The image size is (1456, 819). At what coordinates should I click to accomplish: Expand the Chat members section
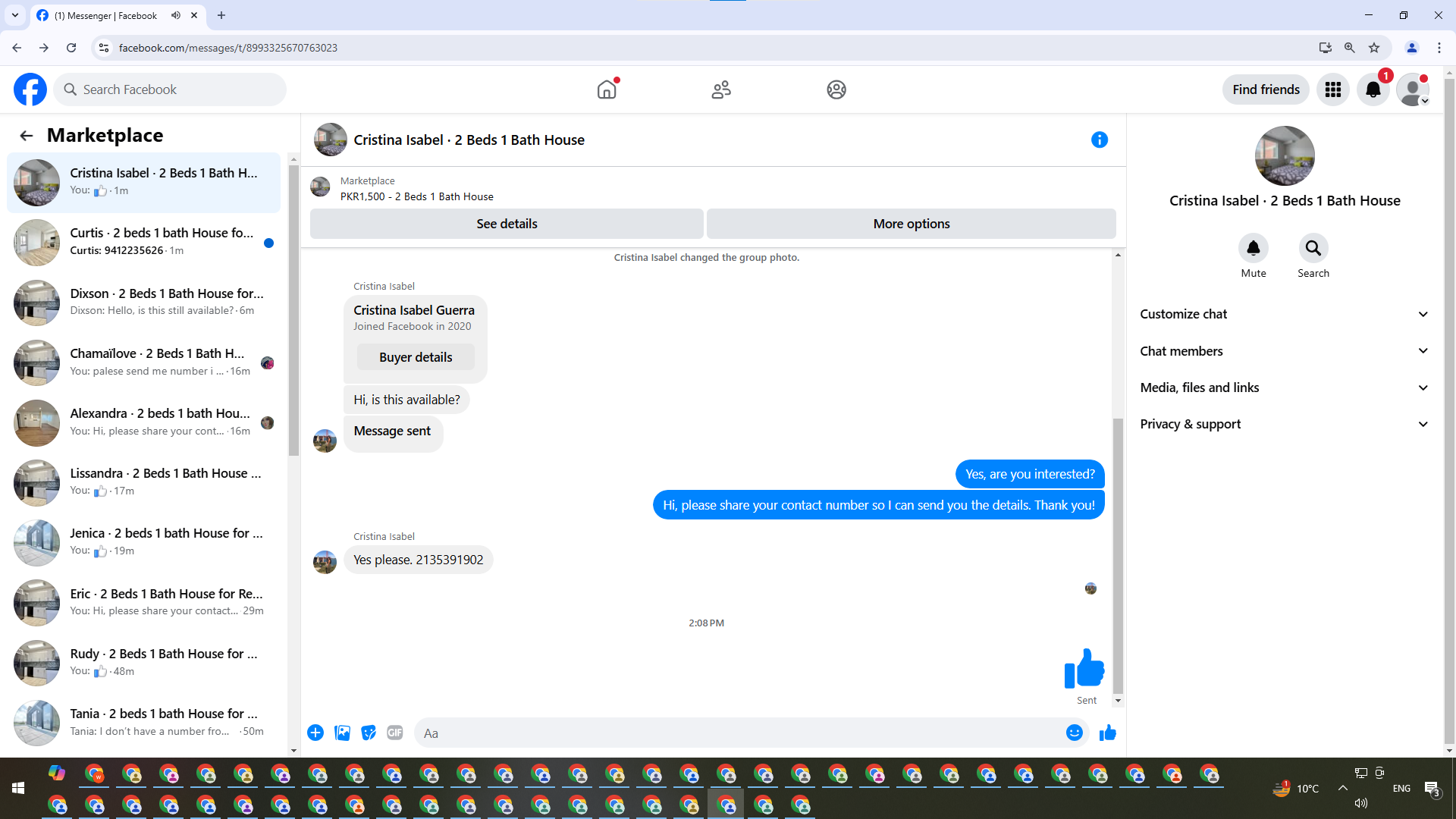[x=1283, y=351]
